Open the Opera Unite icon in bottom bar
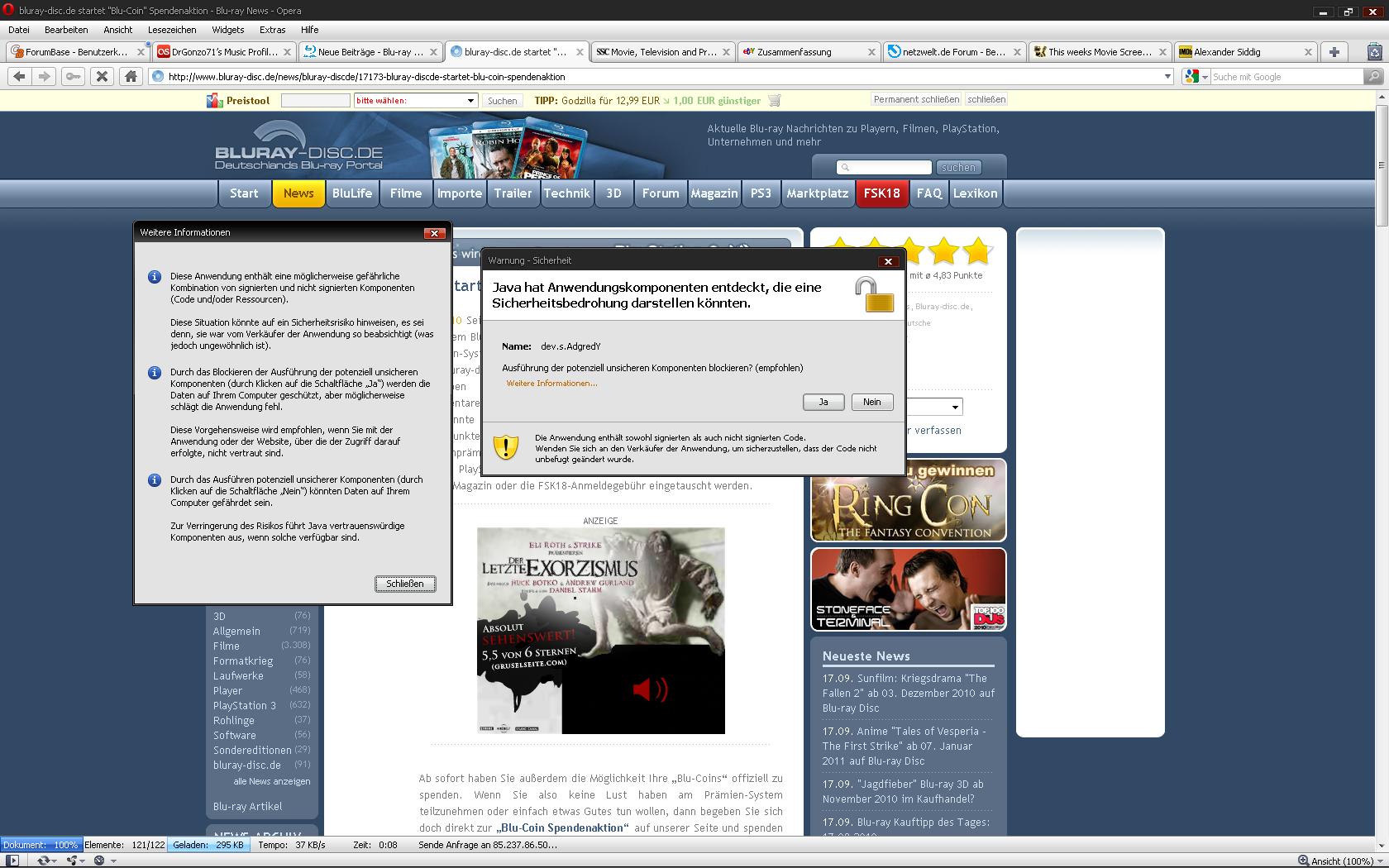1389x868 pixels. tap(75, 861)
